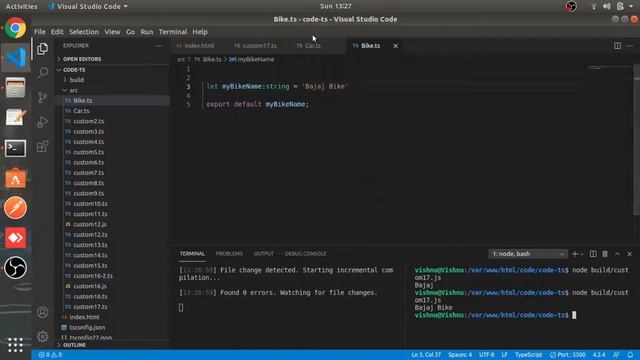Screen dimensions: 640x360
Task: Click the editor vertical scrollbar
Action: (636, 139)
